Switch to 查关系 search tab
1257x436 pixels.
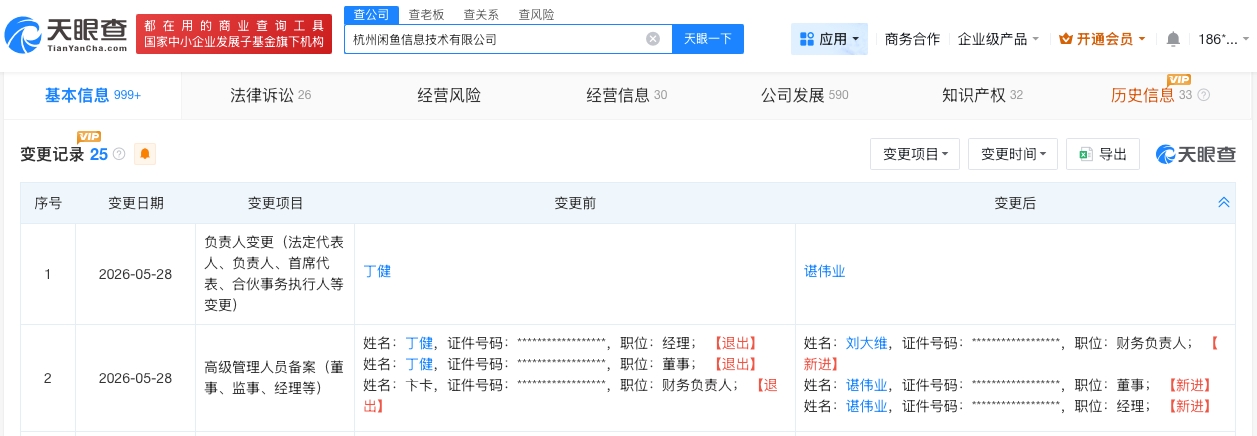(481, 15)
